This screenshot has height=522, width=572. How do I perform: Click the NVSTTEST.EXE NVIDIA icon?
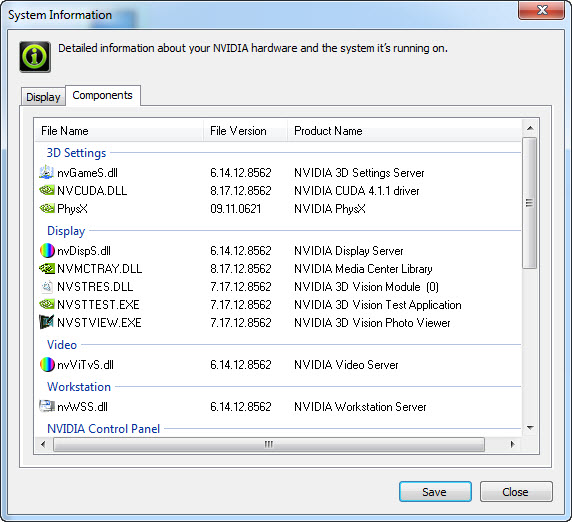tap(46, 304)
